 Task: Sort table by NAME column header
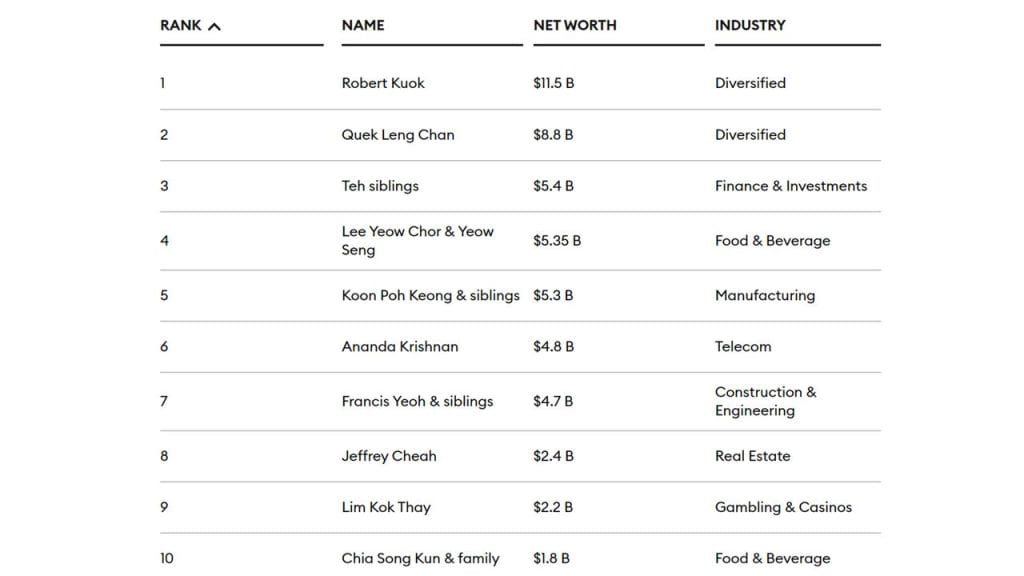pyautogui.click(x=362, y=25)
